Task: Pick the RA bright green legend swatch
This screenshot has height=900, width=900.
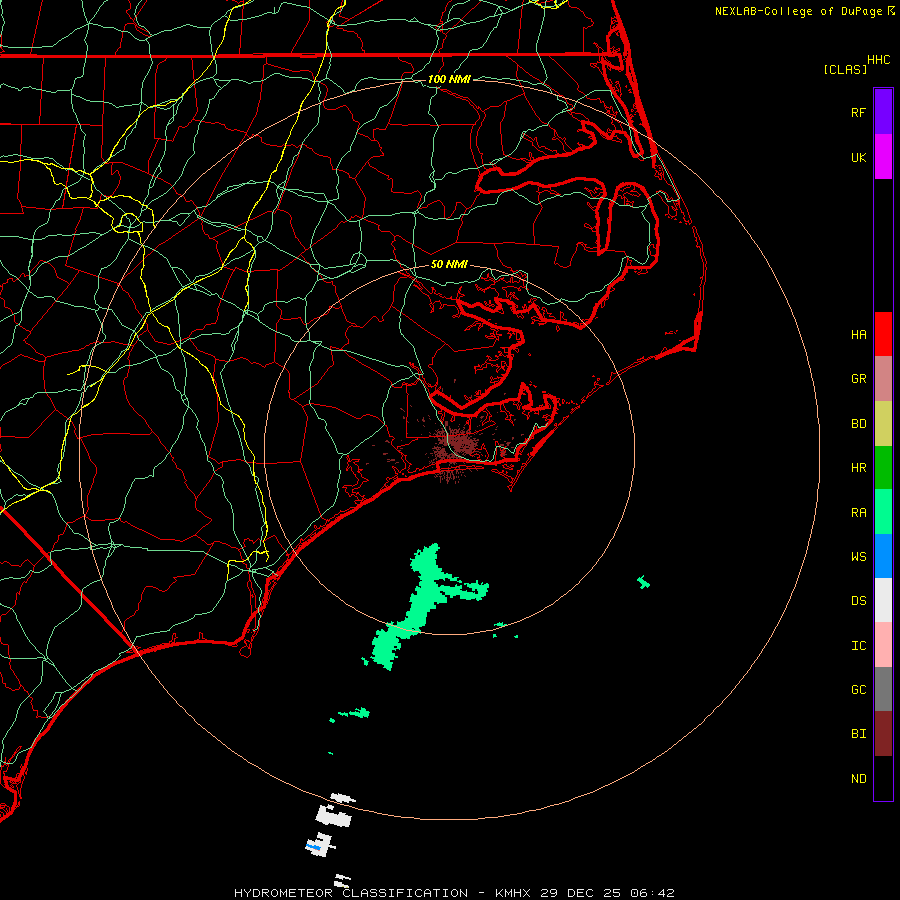Action: (883, 512)
